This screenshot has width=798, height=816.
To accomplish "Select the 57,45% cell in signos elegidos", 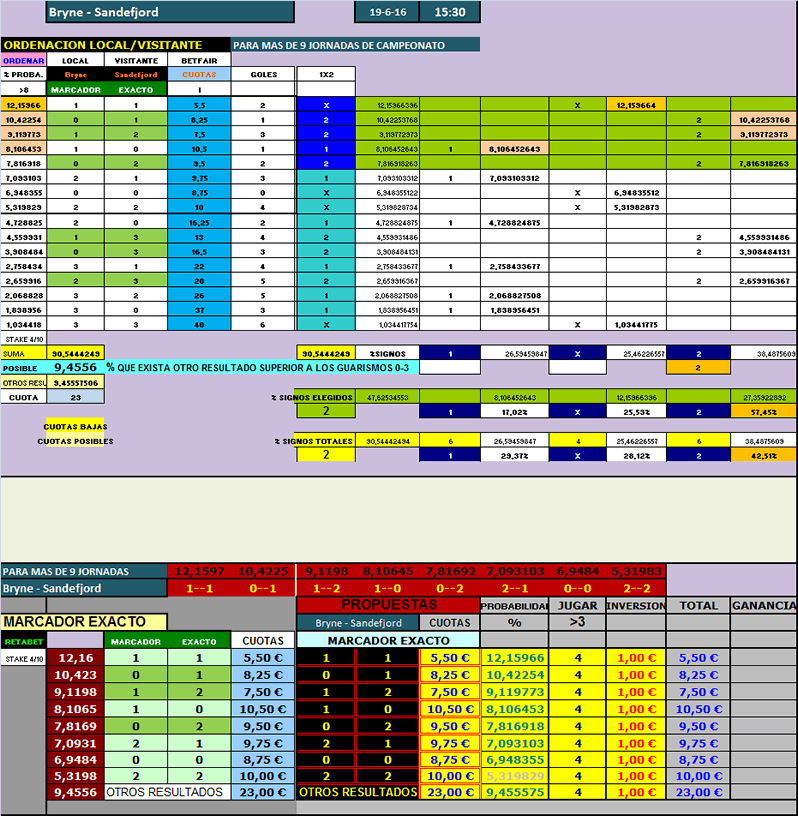I will tap(763, 412).
